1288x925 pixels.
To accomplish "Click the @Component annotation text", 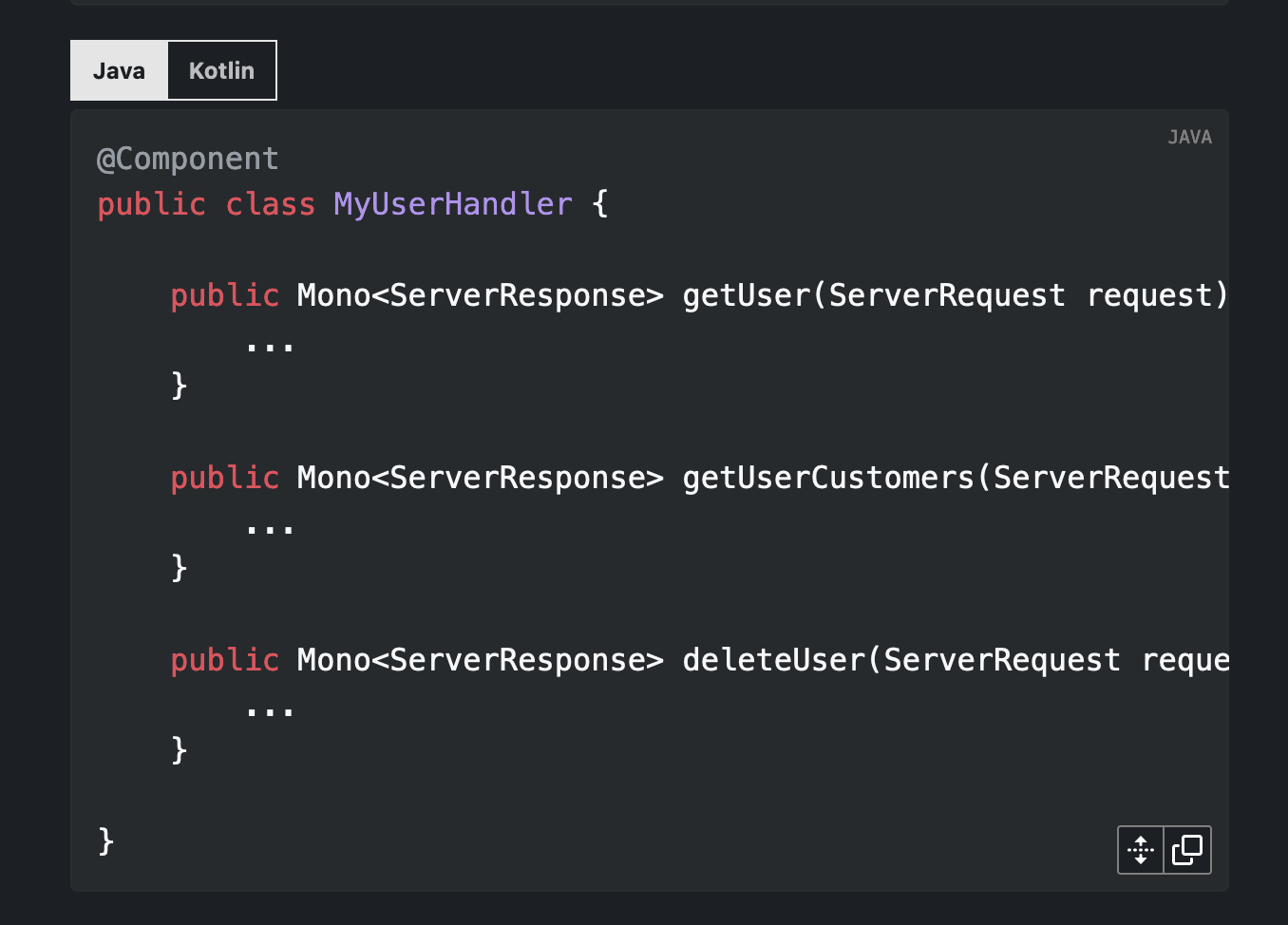I will [186, 158].
